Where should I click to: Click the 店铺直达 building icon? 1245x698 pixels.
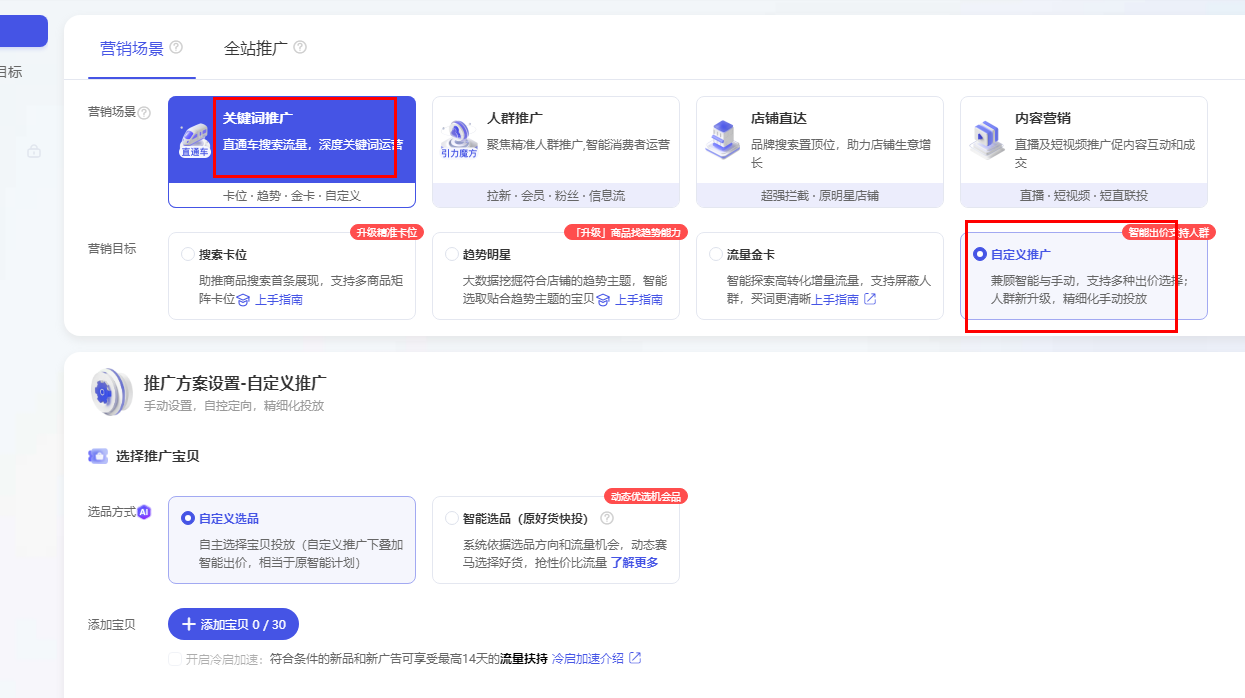tap(722, 139)
